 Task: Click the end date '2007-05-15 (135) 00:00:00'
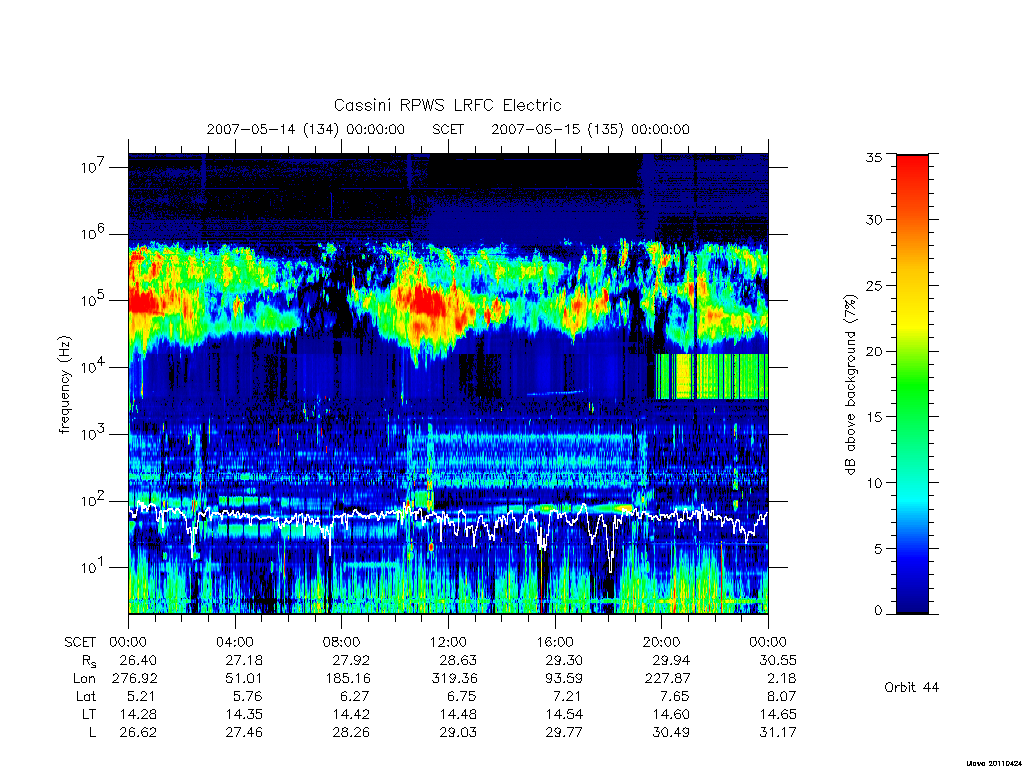click(x=590, y=129)
